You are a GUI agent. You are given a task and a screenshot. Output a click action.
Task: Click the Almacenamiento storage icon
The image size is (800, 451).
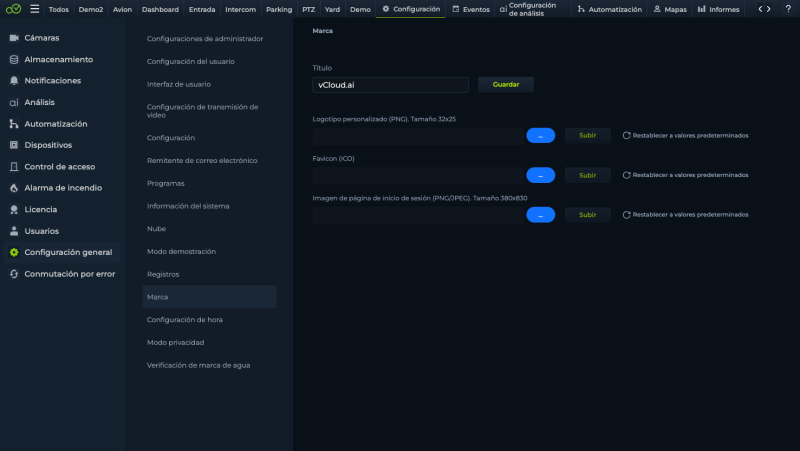(14, 60)
